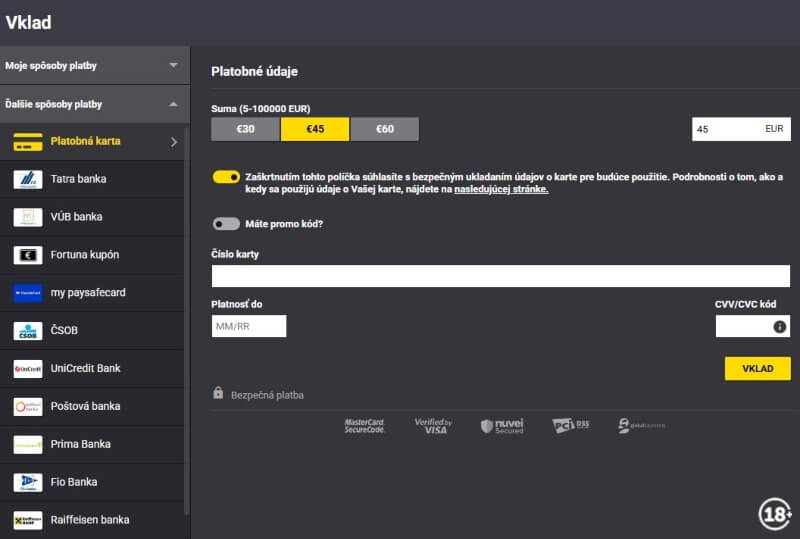Open the 'nasledujúcej stránke' link

(501, 189)
